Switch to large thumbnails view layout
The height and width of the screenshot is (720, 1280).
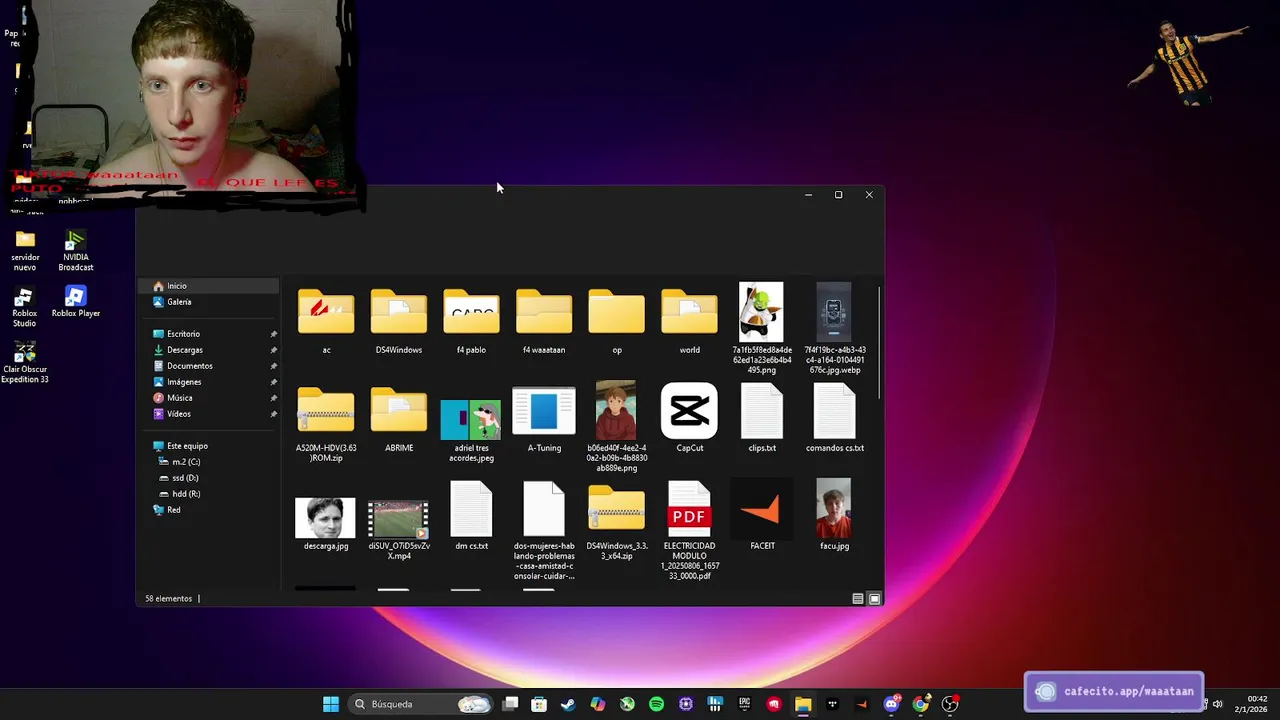pyautogui.click(x=874, y=599)
